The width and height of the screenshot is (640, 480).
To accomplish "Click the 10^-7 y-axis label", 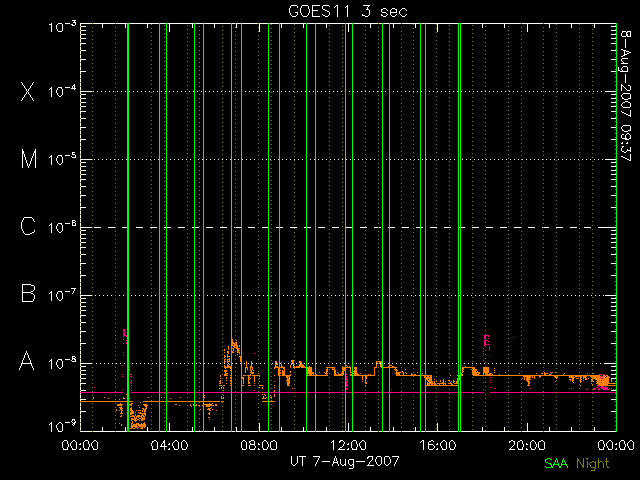I will 62,295.
